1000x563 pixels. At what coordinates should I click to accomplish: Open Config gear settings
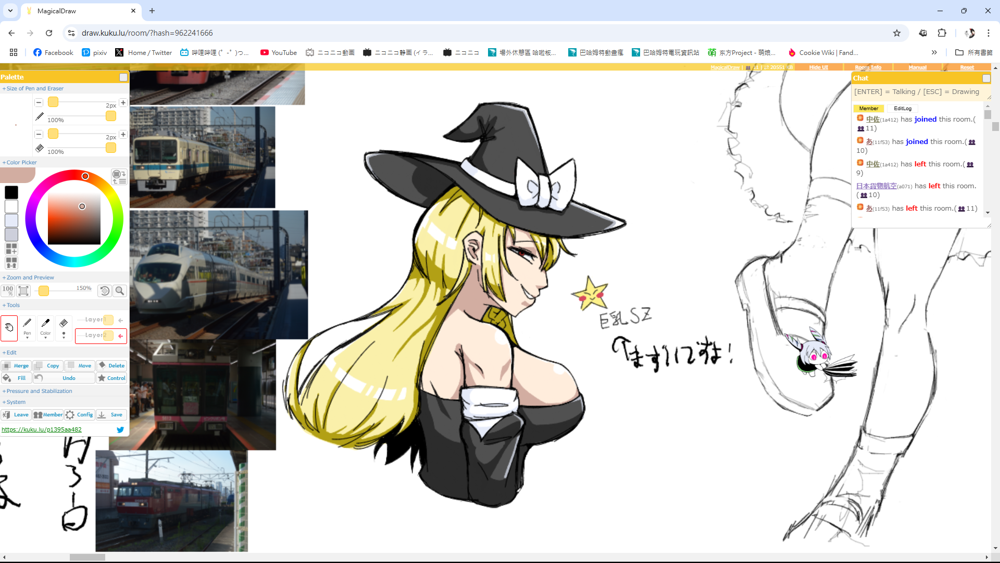pos(80,414)
